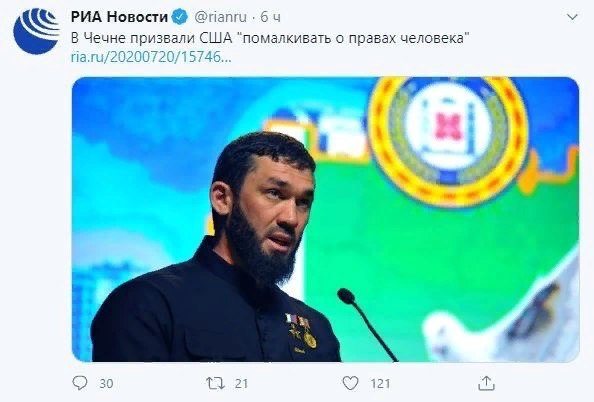Open the РИА Новости account name
Image resolution: width=594 pixels, height=402 pixels.
pos(119,17)
